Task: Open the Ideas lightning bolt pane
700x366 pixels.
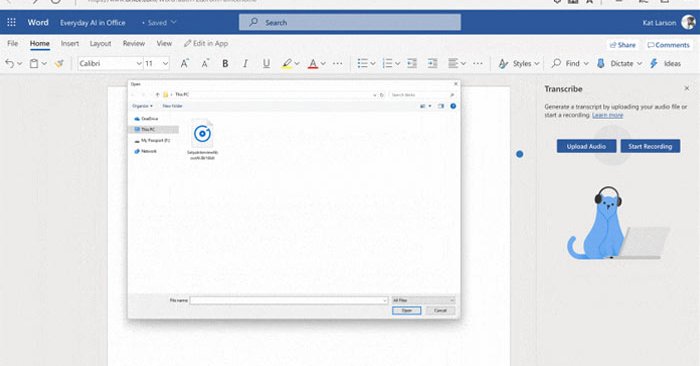Action: tap(665, 64)
